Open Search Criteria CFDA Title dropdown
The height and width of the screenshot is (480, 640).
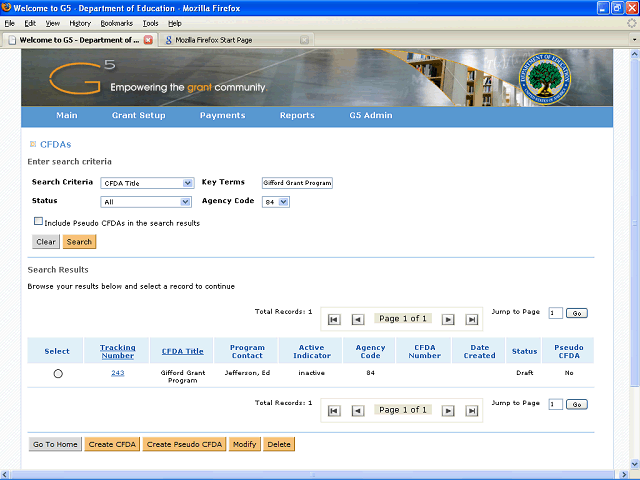(146, 183)
